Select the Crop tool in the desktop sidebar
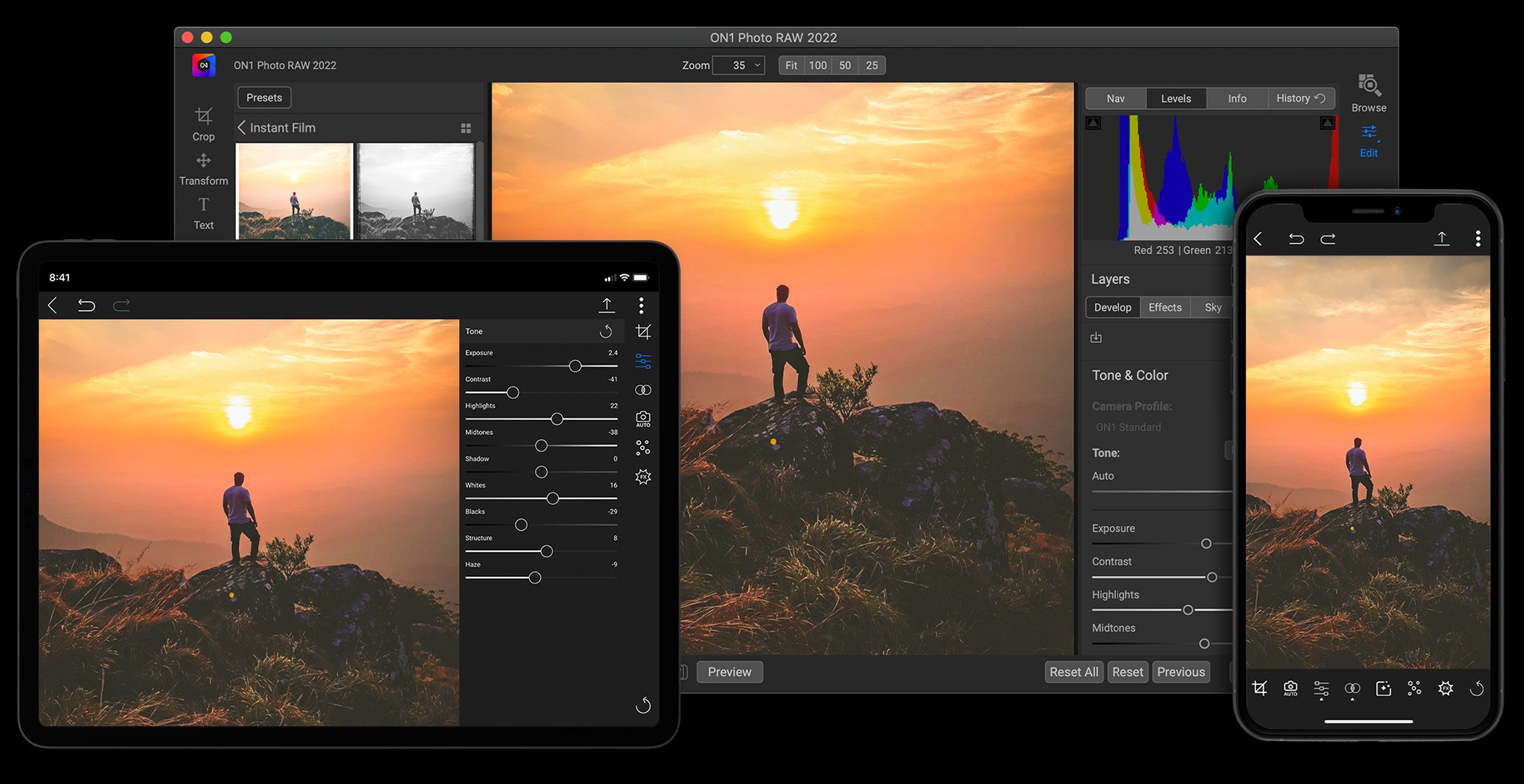Image resolution: width=1524 pixels, height=784 pixels. click(x=203, y=122)
